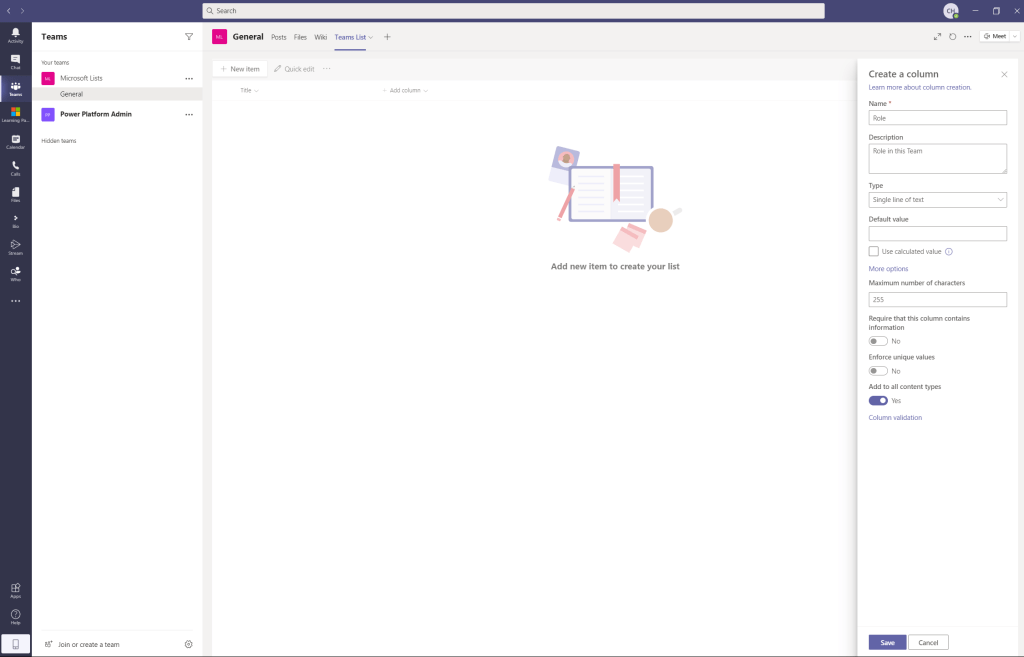Open the Calls icon
This screenshot has width=1024, height=657.
[15, 167]
